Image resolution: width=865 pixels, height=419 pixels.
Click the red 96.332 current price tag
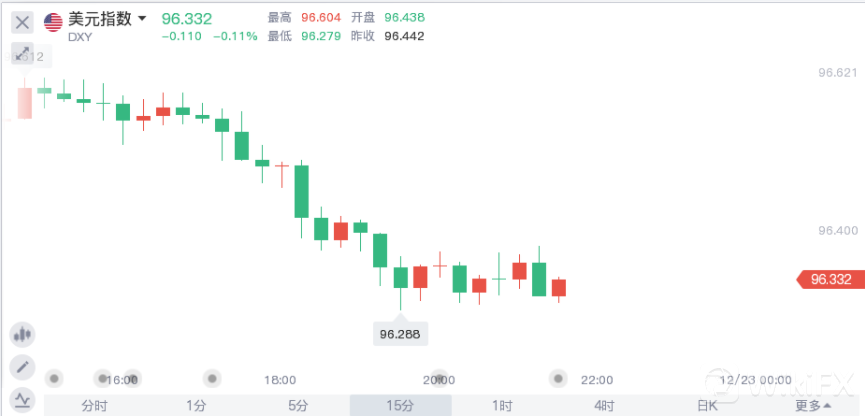click(x=829, y=280)
